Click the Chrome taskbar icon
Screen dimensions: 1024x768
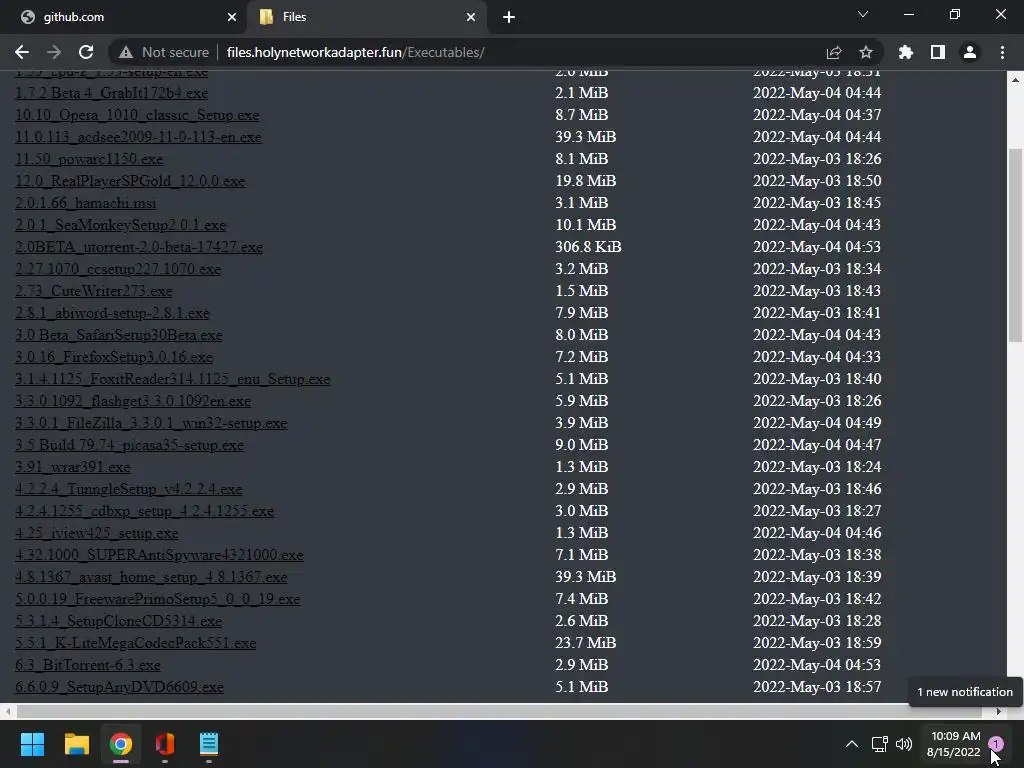click(x=121, y=744)
